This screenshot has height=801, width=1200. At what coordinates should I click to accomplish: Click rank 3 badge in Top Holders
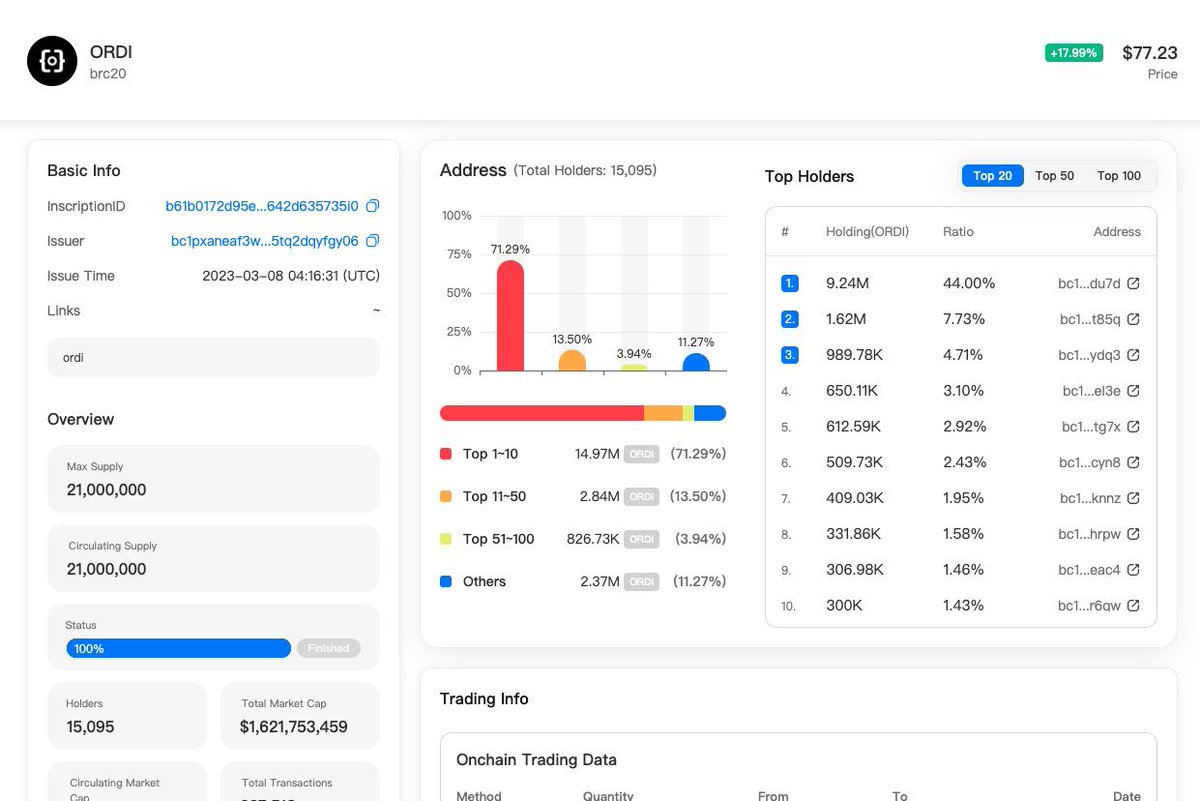pos(789,355)
